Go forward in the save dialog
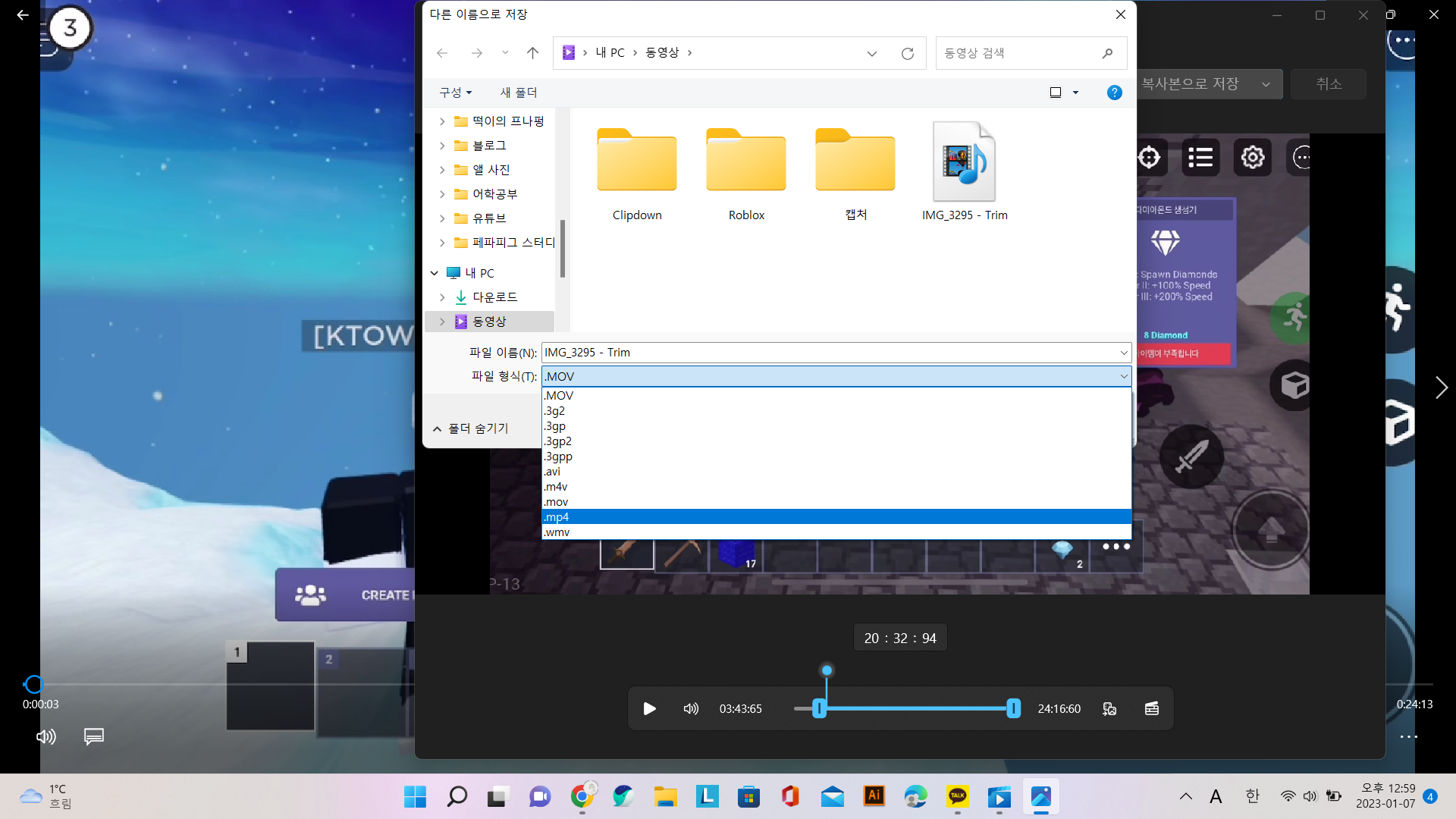The image size is (1456, 819). (476, 53)
